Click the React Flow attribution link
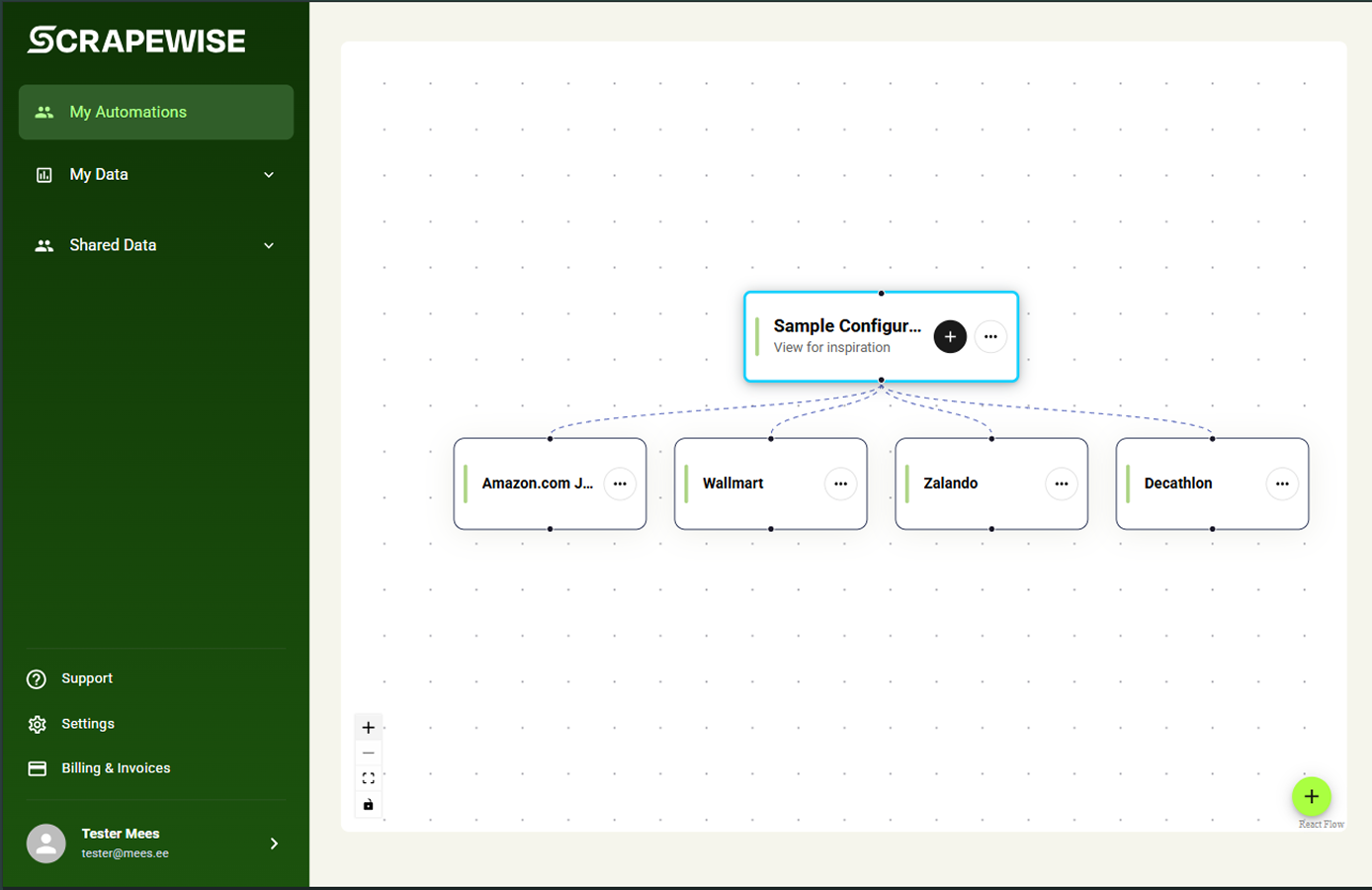The width and height of the screenshot is (1372, 890). [1322, 824]
